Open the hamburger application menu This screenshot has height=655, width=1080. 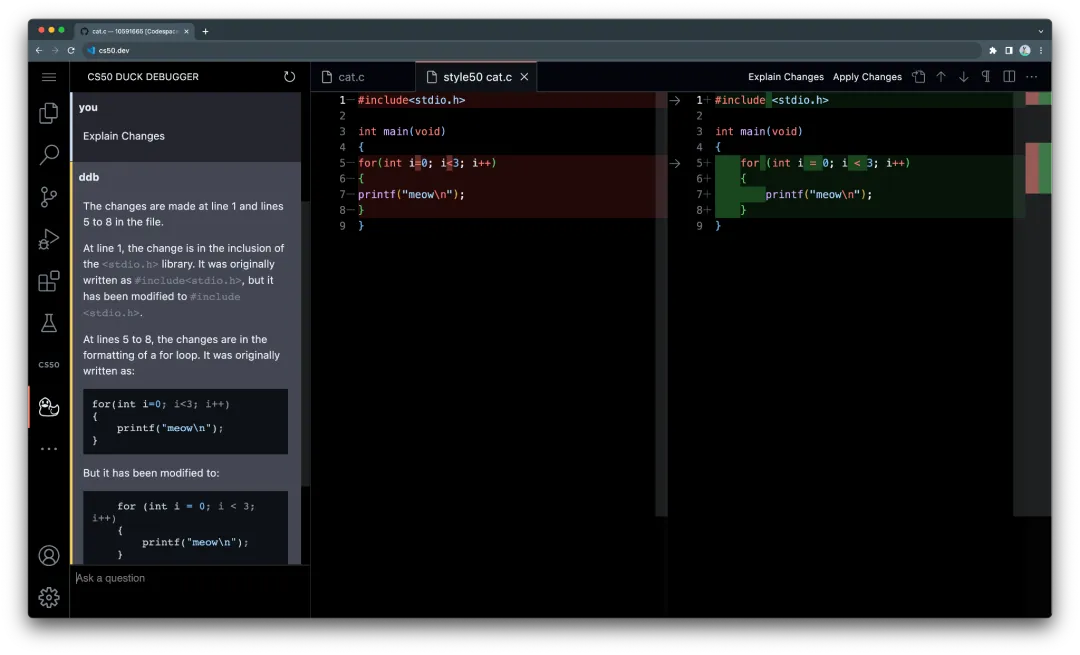point(48,77)
